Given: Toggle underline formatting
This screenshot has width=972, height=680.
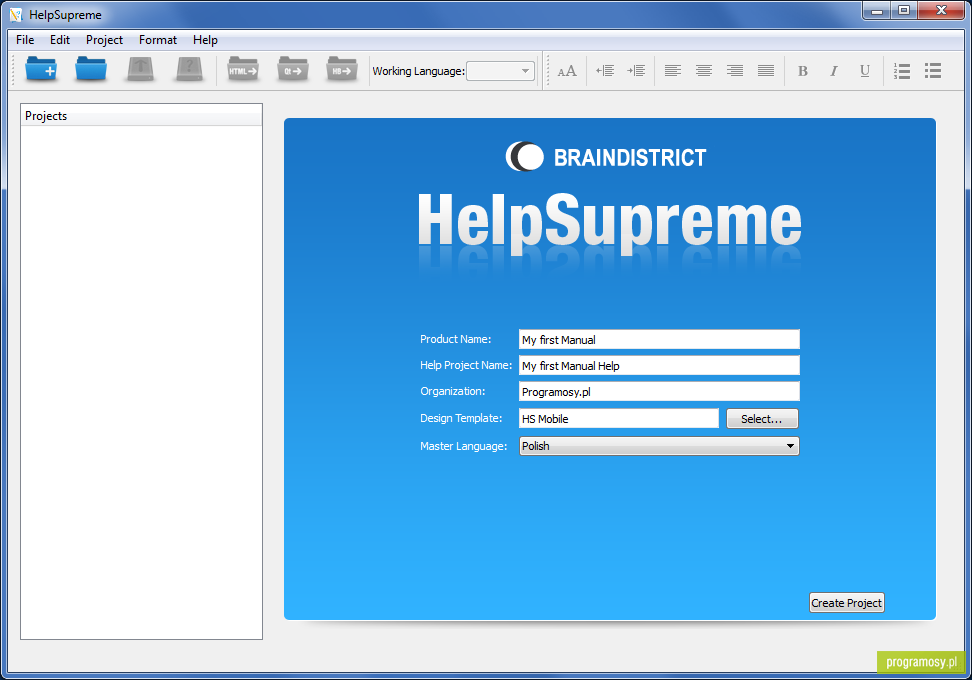Looking at the screenshot, I should 865,71.
